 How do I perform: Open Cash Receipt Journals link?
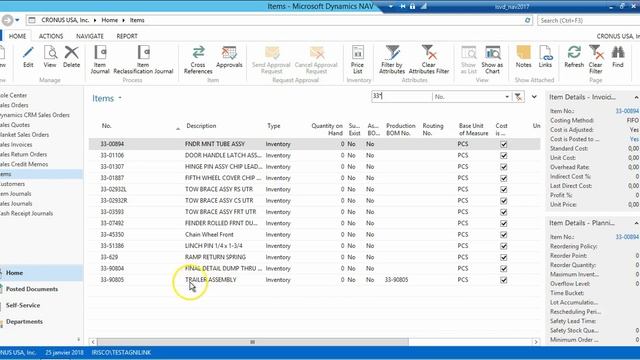(x=27, y=213)
